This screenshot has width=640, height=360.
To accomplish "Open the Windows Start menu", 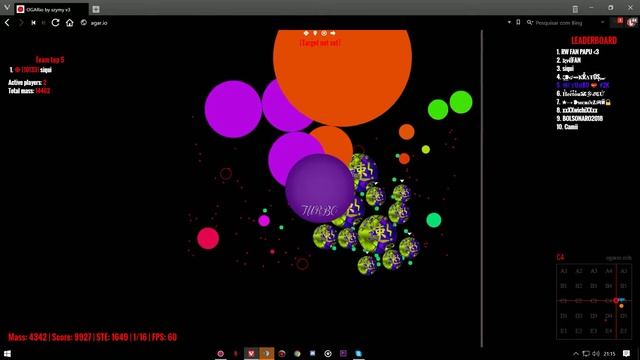I will [x=7, y=353].
